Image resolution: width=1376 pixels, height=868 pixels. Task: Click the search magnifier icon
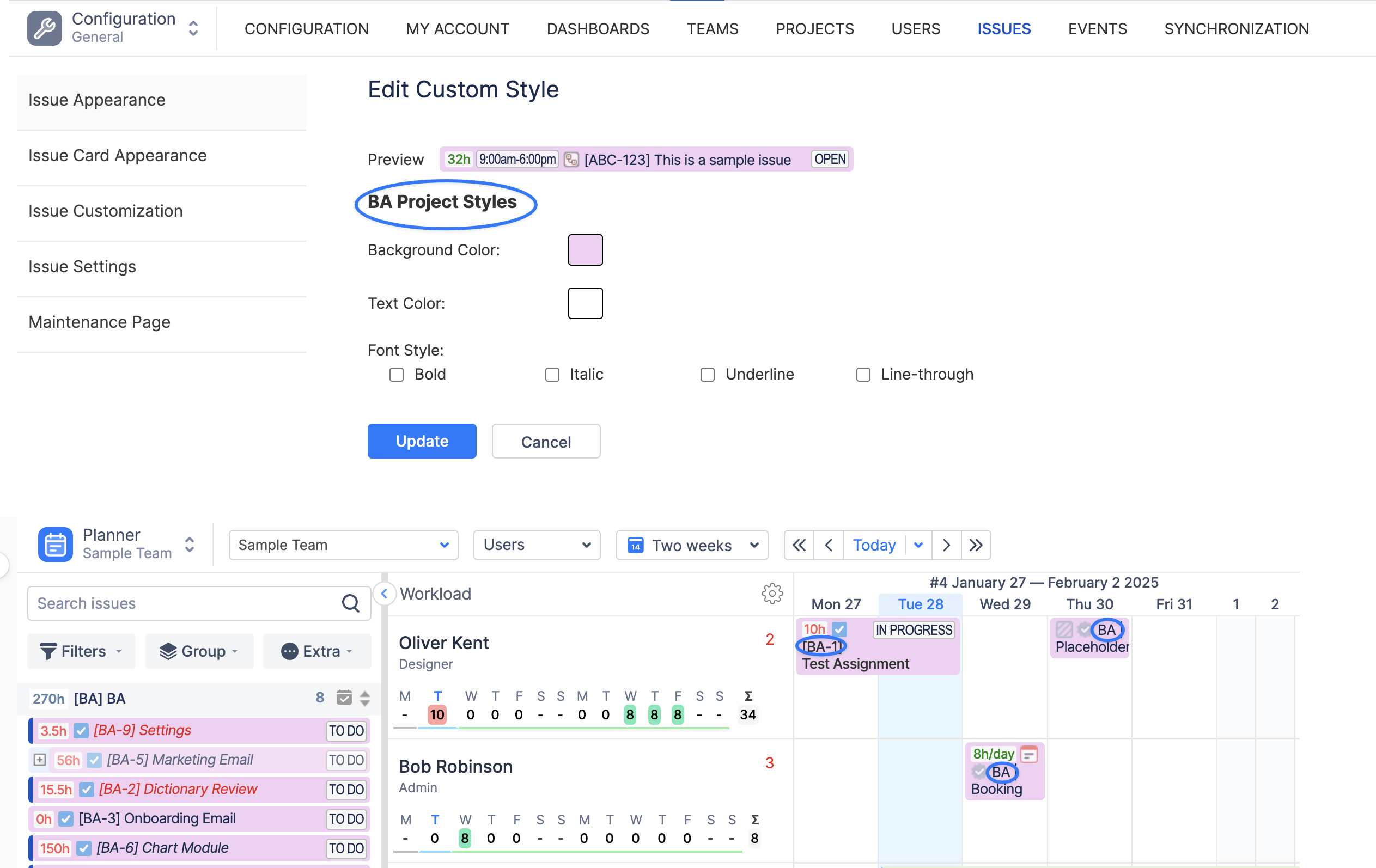tap(350, 603)
